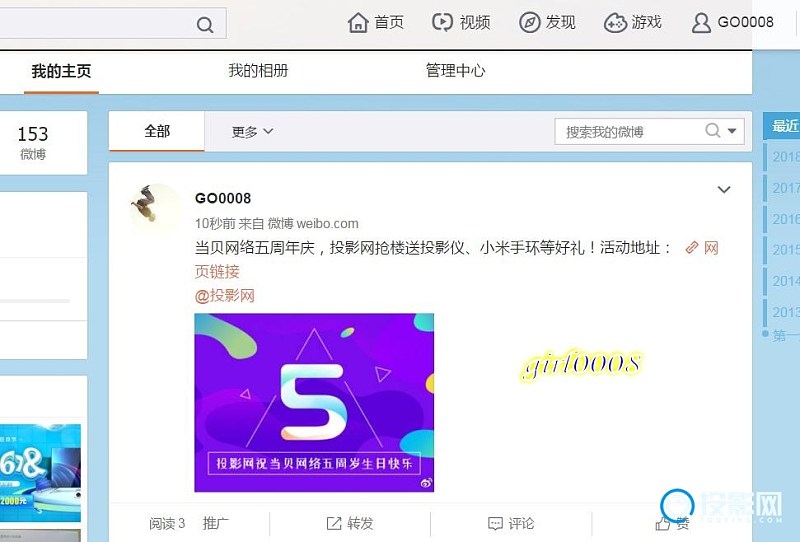Click the 转发 share icon

click(x=334, y=523)
